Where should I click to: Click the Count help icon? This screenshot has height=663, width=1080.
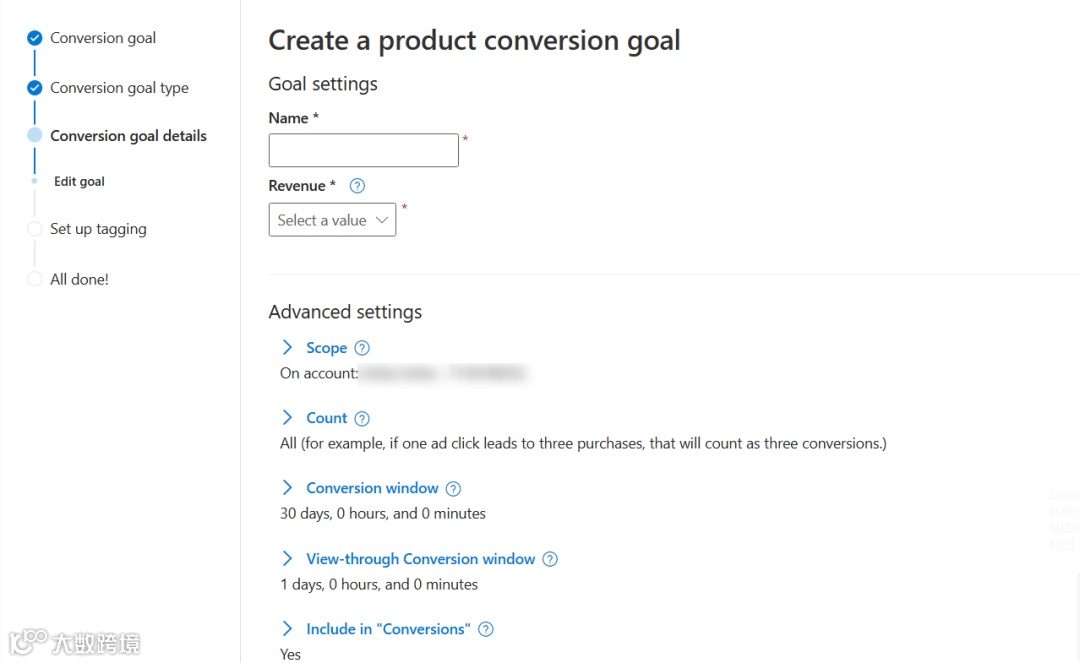[362, 419]
